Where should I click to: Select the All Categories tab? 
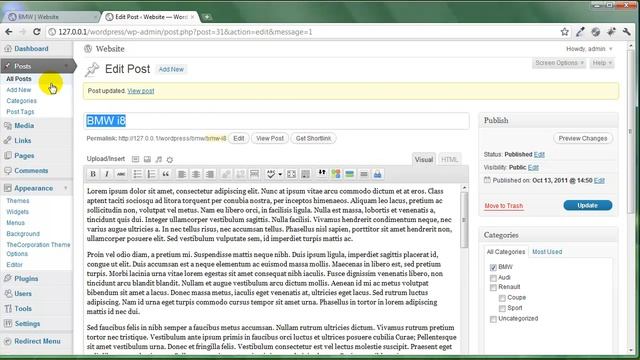click(x=506, y=252)
